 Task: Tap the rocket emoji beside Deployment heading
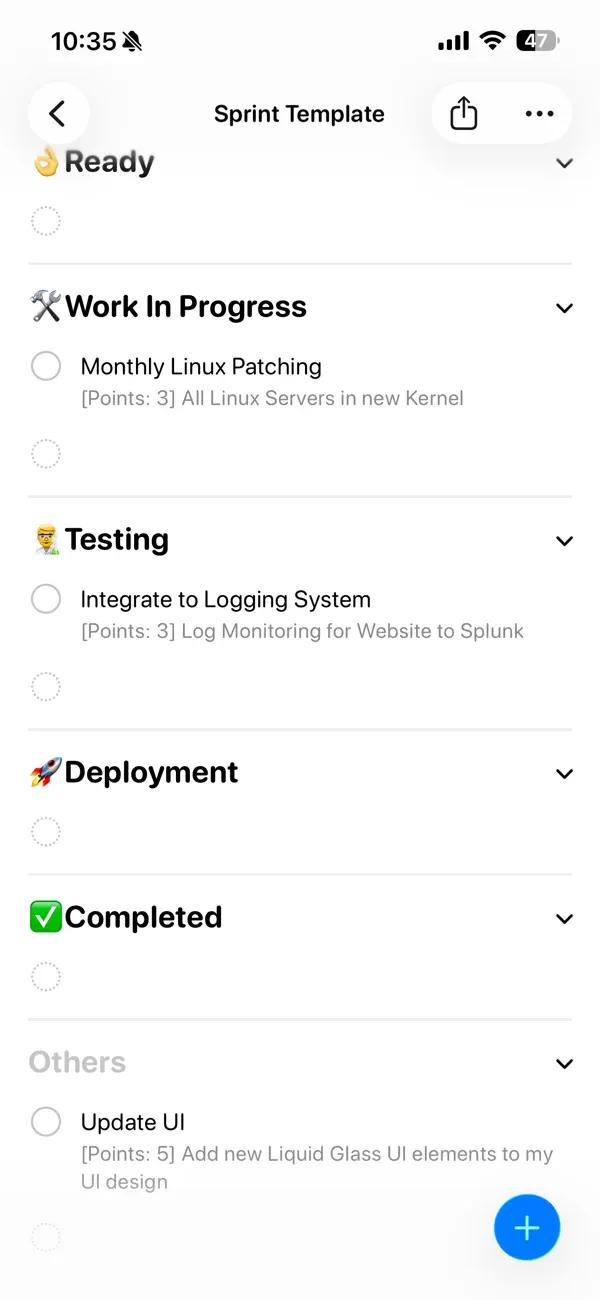click(x=42, y=771)
